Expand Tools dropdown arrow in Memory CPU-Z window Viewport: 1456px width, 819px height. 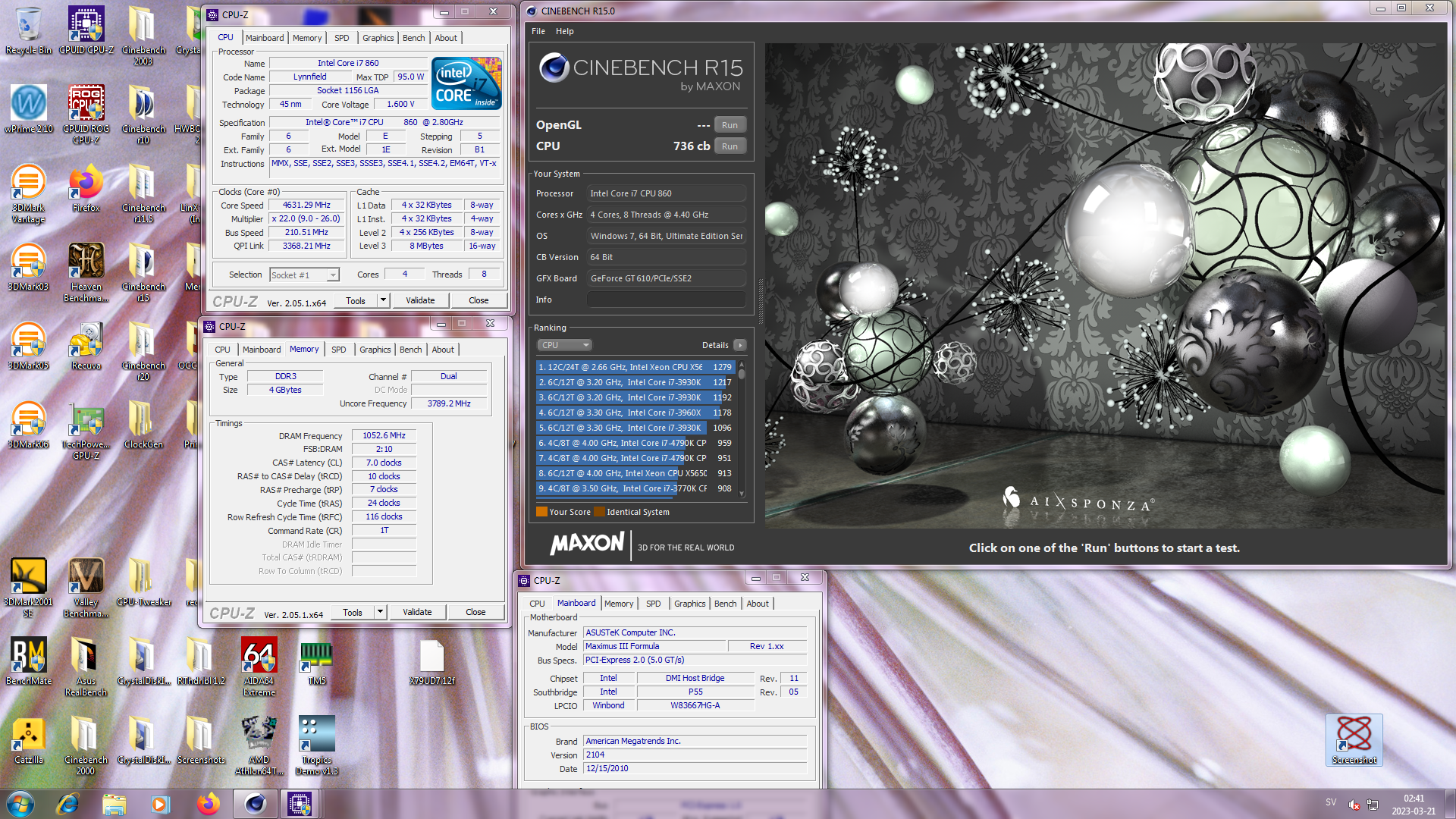pyautogui.click(x=380, y=612)
